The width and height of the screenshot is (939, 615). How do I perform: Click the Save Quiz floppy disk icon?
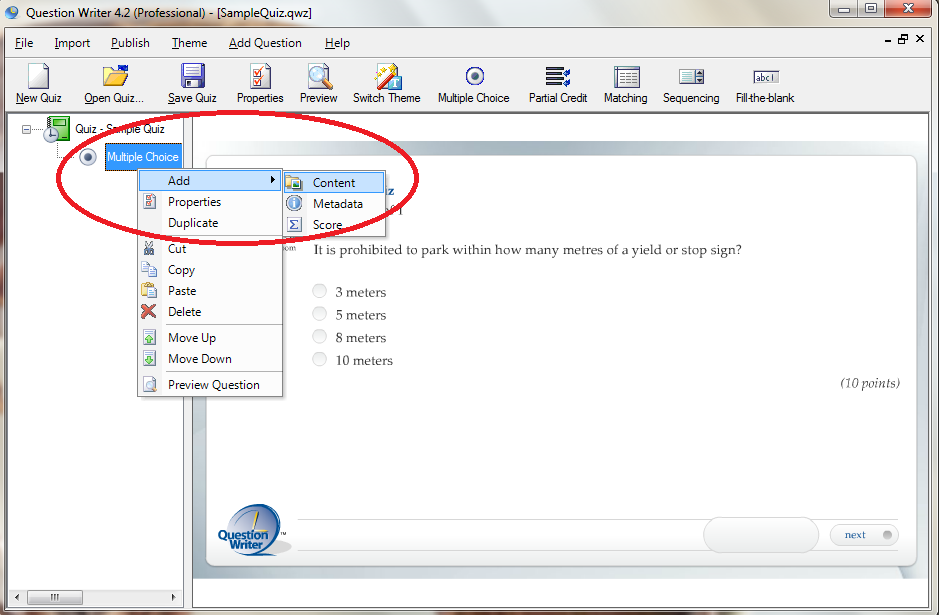point(192,78)
